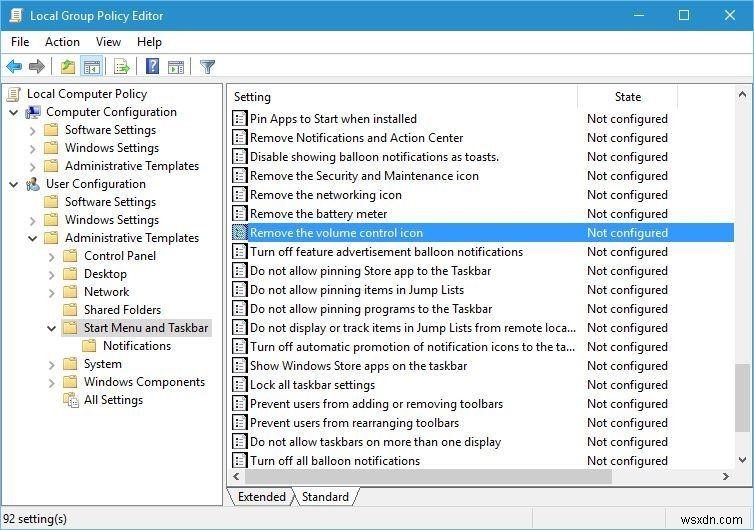Image resolution: width=754 pixels, height=530 pixels.
Task: Click policy icon for Remove the battery meter
Action: click(x=239, y=214)
